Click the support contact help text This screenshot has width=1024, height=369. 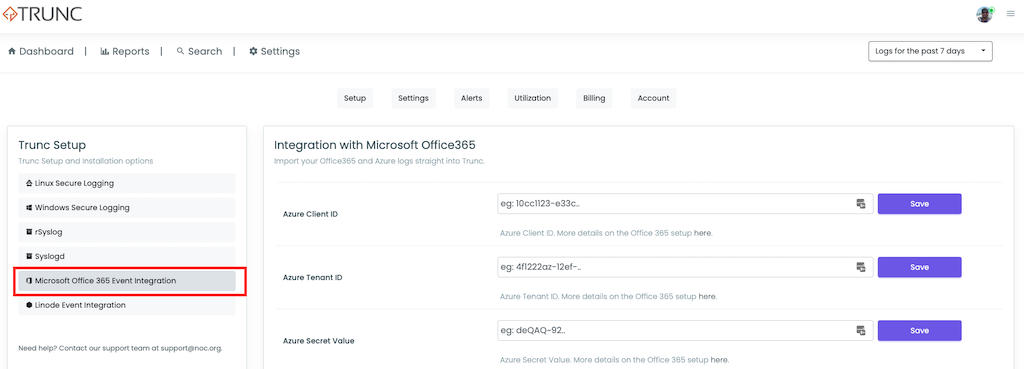click(x=120, y=348)
